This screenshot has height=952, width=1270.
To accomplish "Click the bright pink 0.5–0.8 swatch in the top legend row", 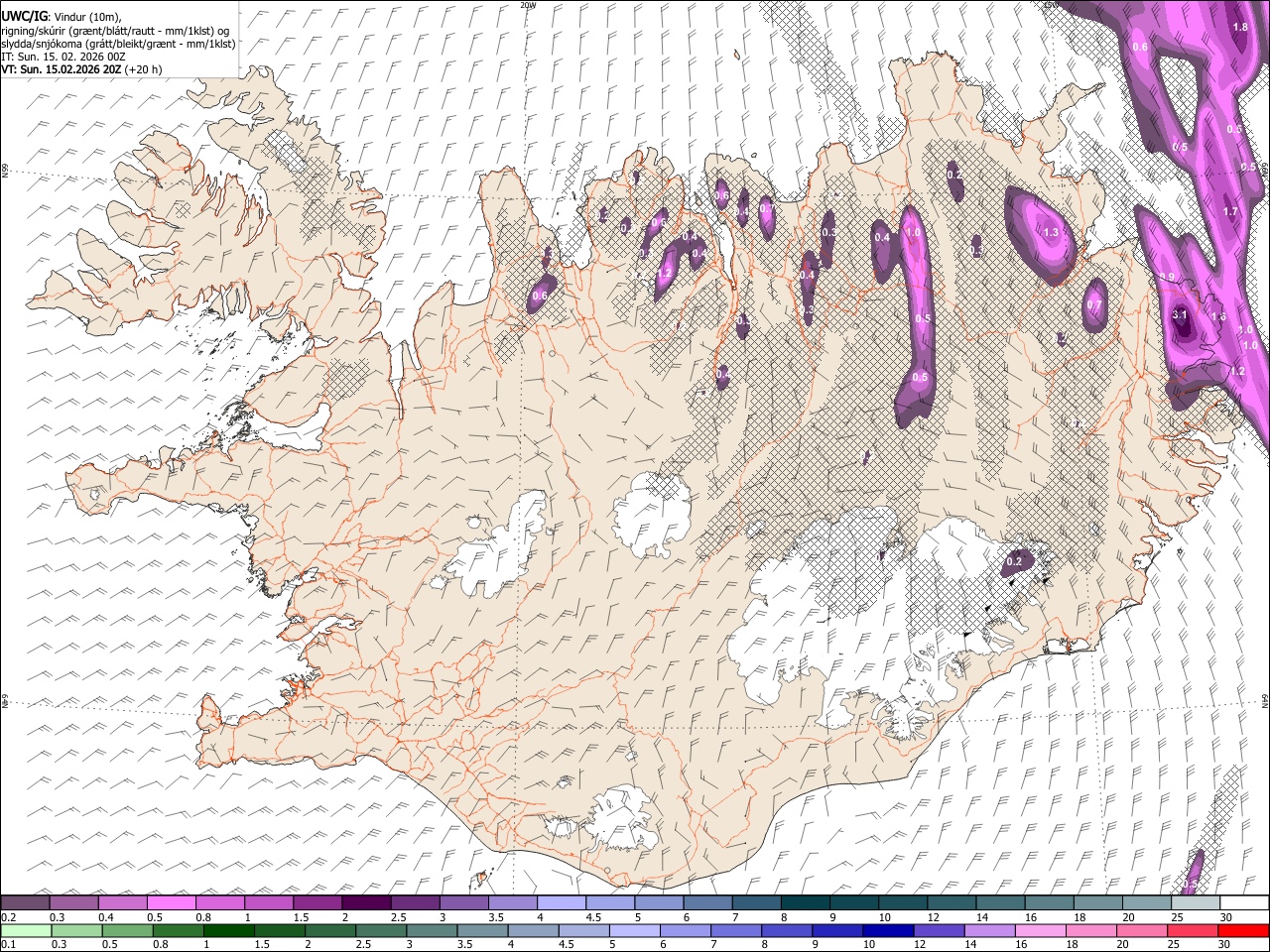I will point(171,903).
